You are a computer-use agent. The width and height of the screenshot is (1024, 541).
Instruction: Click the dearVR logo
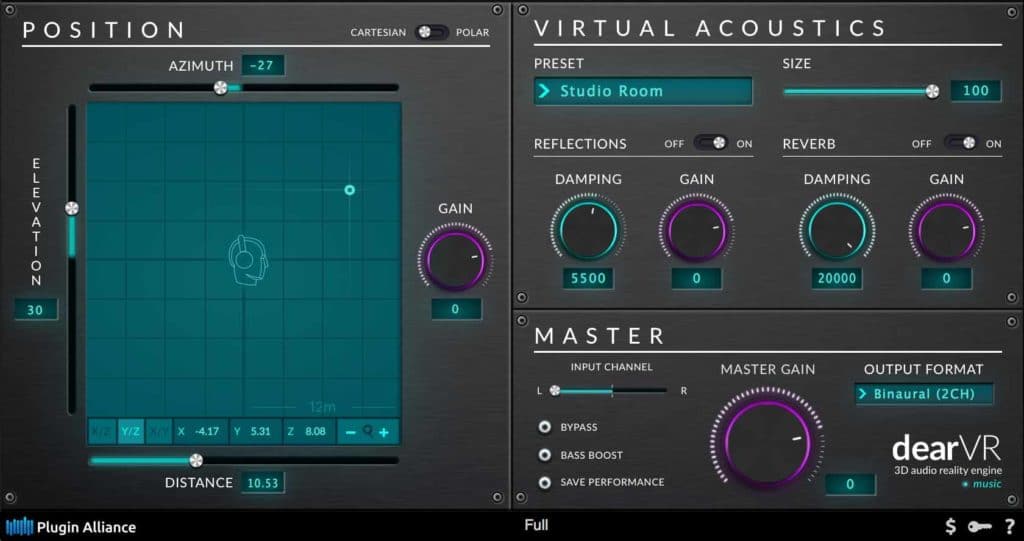pyautogui.click(x=946, y=448)
